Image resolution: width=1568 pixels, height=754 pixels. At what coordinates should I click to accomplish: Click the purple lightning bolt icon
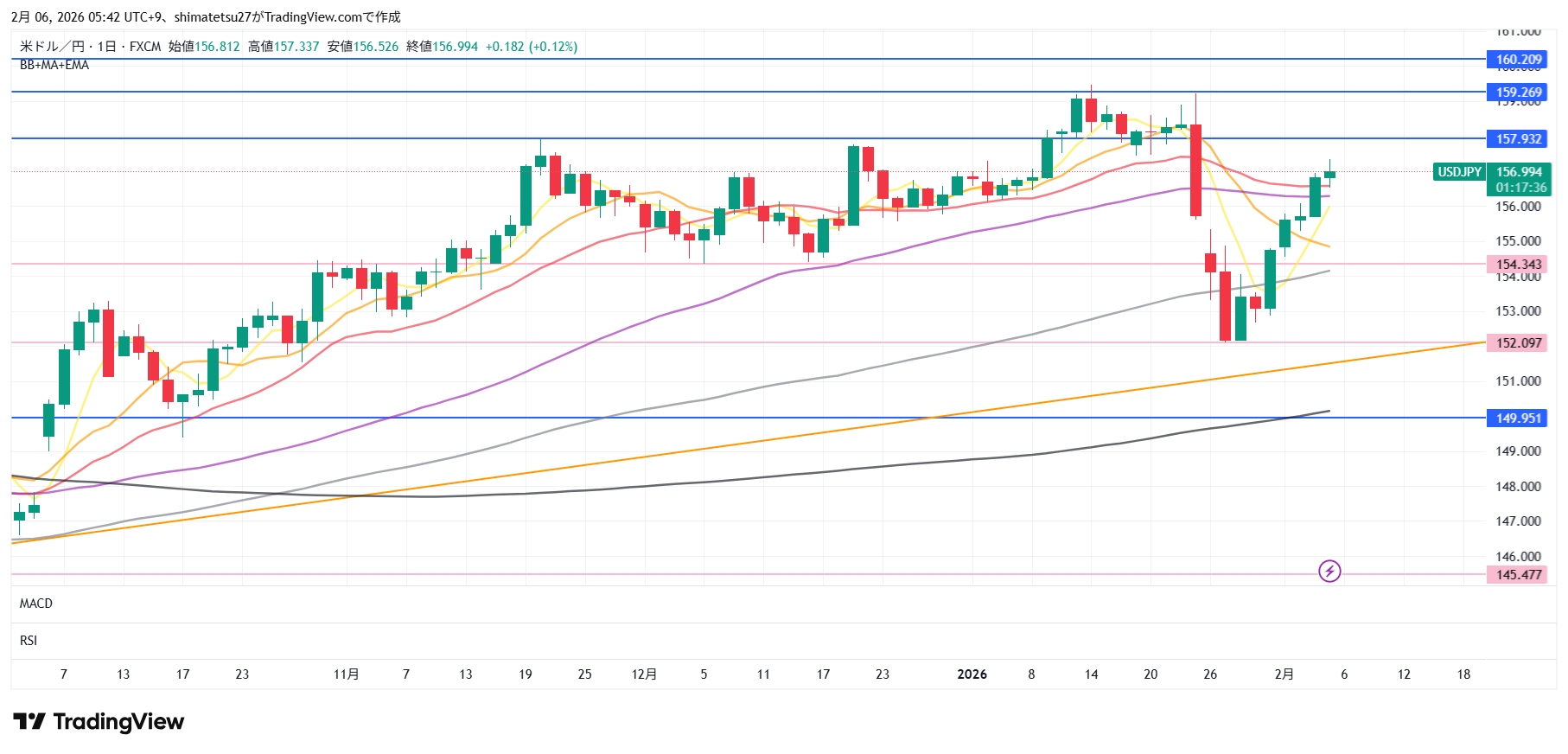[x=1329, y=572]
